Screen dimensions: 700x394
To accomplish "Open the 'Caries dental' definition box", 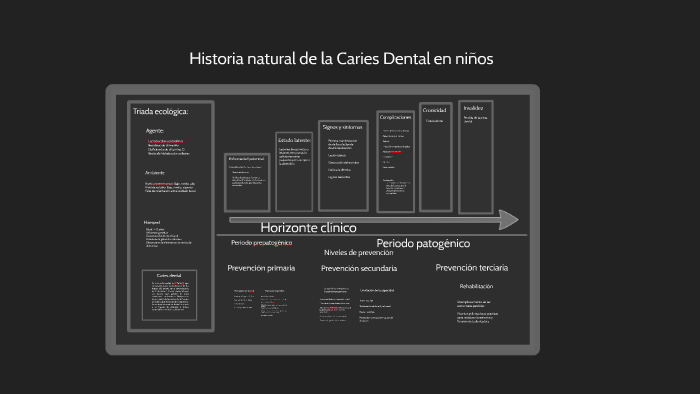I will point(169,295).
